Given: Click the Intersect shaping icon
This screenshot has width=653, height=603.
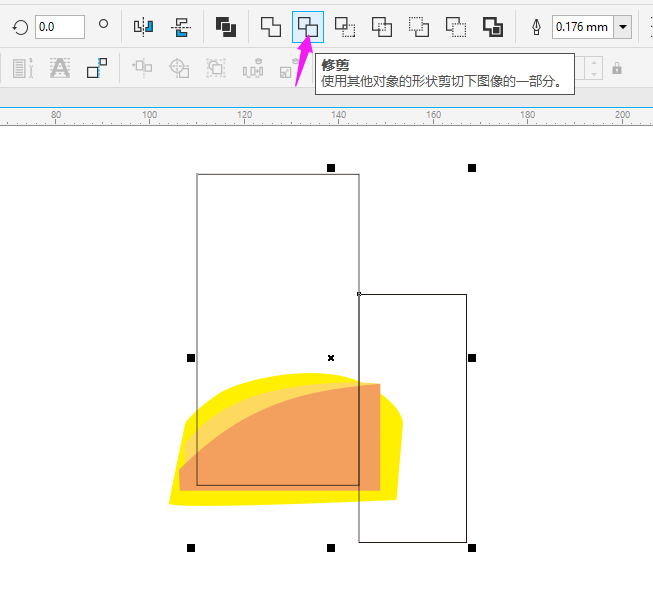Looking at the screenshot, I should point(345,27).
